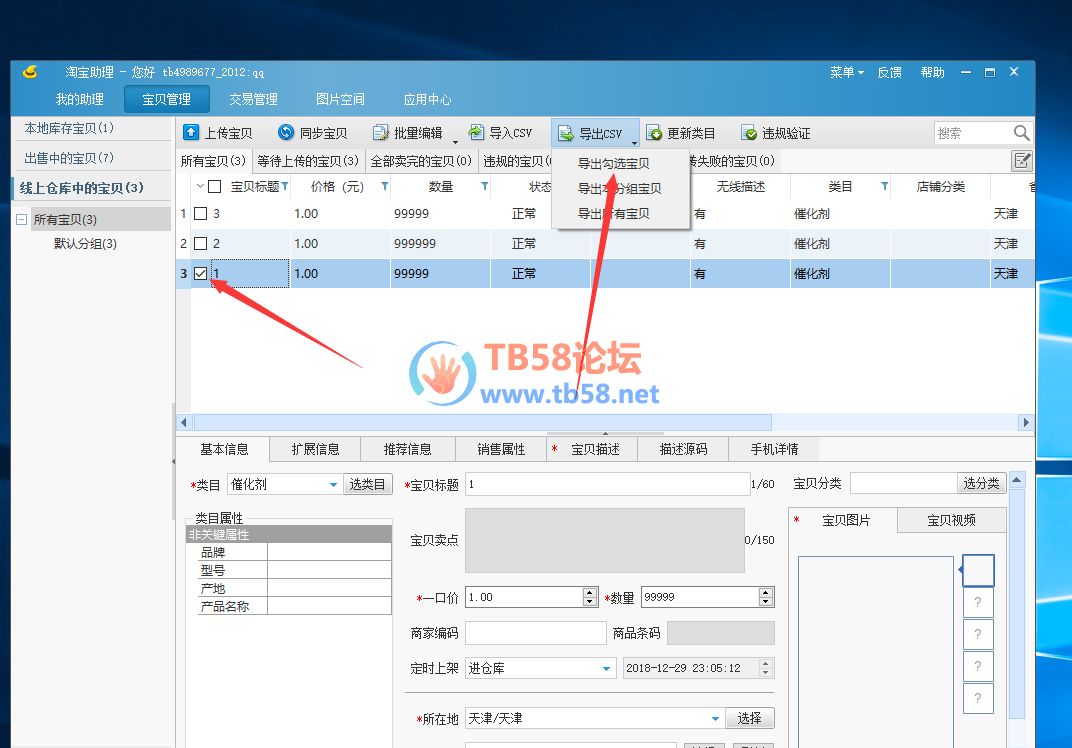Switch to 图片空间 tab
Viewport: 1072px width, 748px height.
click(340, 99)
